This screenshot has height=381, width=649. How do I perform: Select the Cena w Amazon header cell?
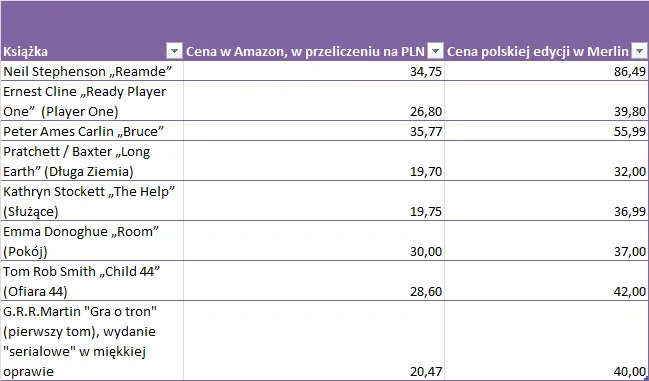(x=314, y=31)
